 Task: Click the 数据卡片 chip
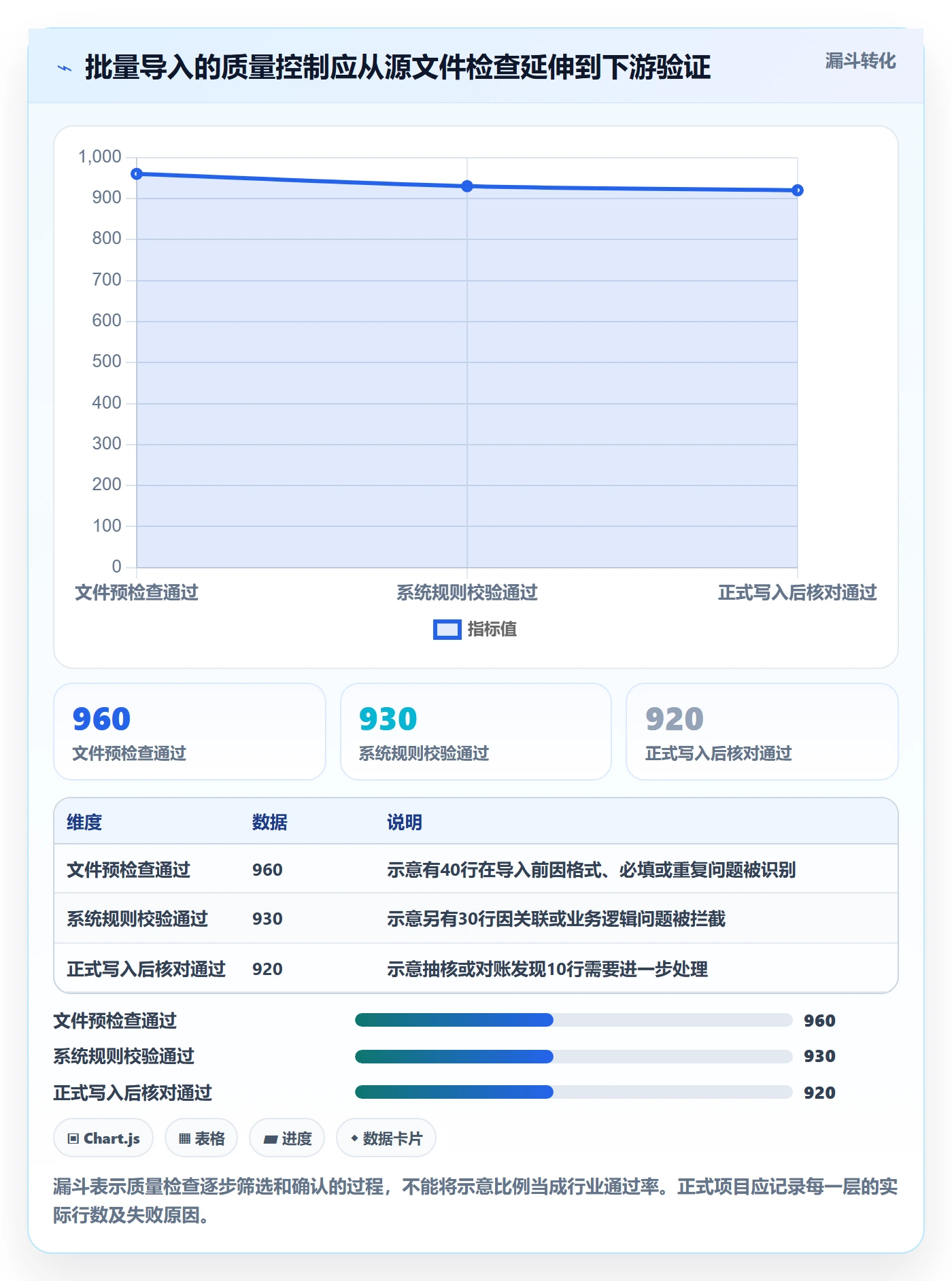click(x=386, y=1138)
